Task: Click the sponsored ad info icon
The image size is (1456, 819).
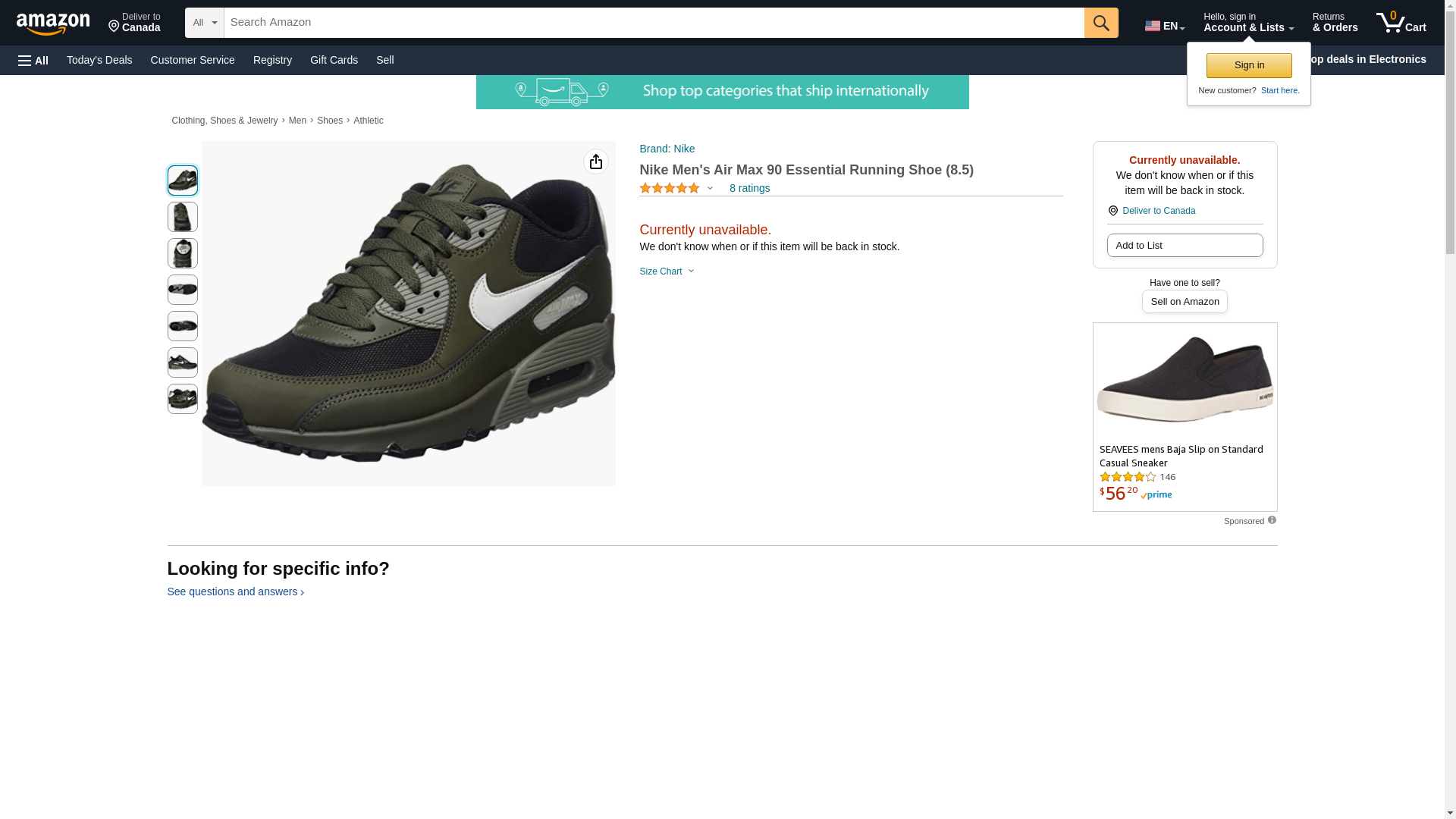Action: coord(1272,520)
